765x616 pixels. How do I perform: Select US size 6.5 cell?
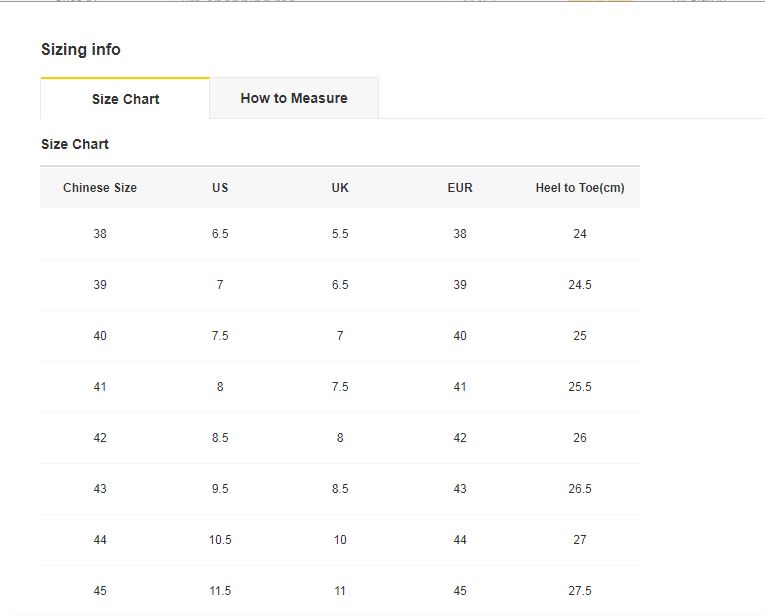point(220,234)
